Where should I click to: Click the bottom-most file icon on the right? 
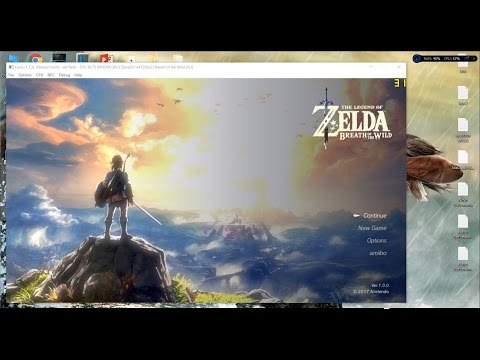[463, 254]
